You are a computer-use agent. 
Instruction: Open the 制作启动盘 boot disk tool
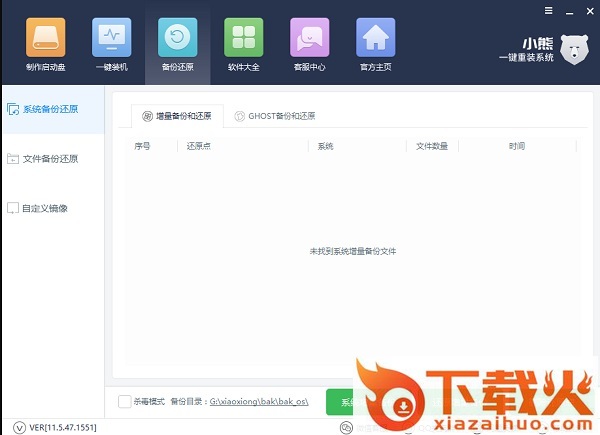coord(44,44)
